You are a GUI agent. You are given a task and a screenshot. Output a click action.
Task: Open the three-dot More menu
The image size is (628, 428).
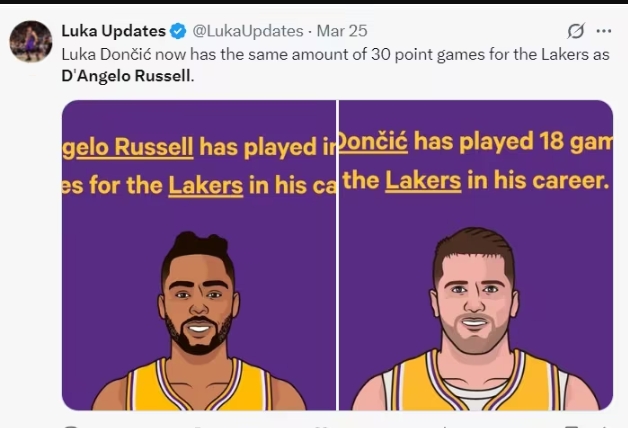[603, 31]
